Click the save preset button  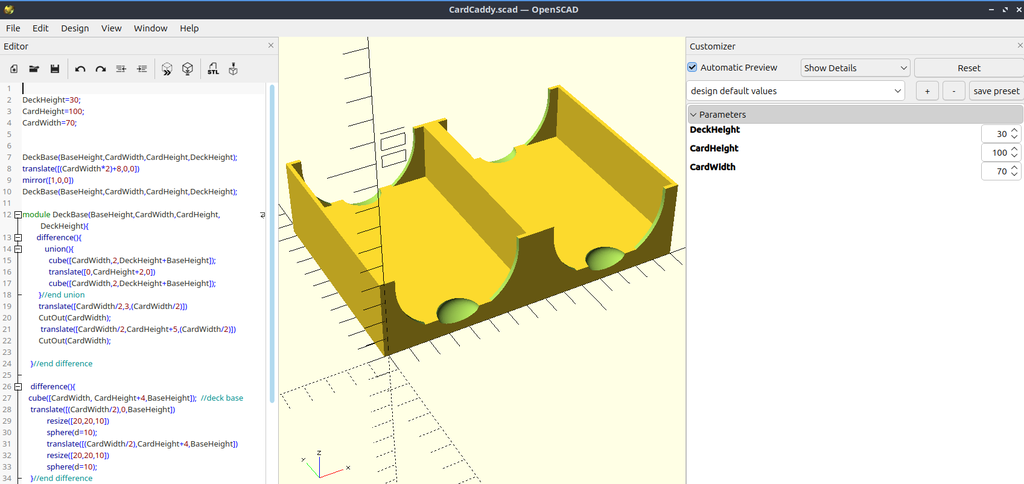(996, 91)
